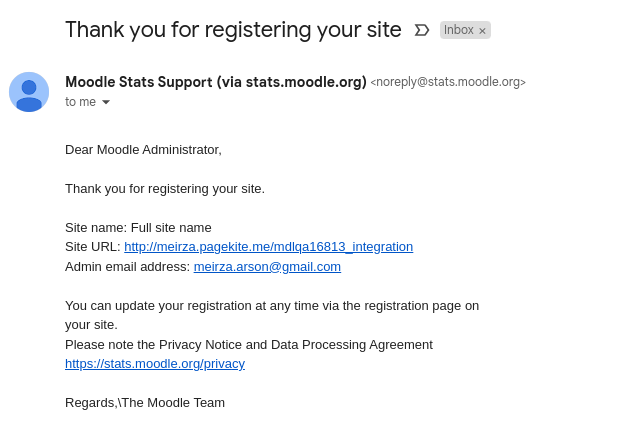Click "Thank you for registering your site." body line
The height and width of the screenshot is (438, 623).
click(x=165, y=189)
